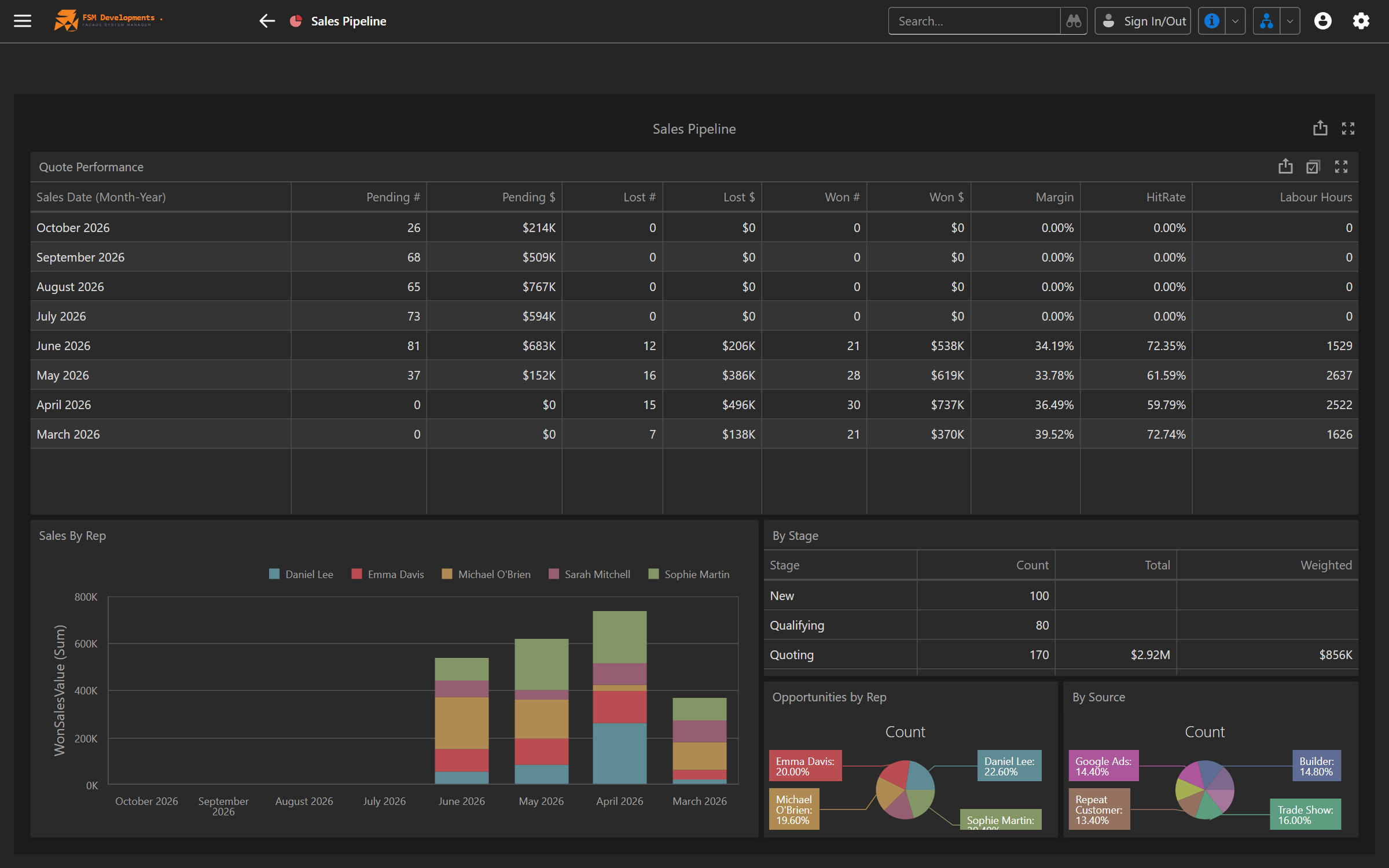This screenshot has width=1389, height=868.
Task: Sort by the Margin column header
Action: (x=1026, y=197)
